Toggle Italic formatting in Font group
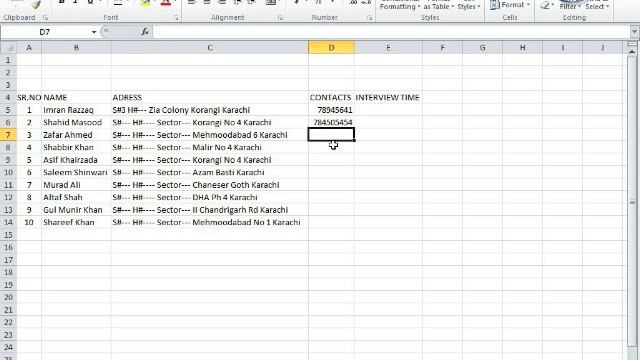 click(76, 2)
